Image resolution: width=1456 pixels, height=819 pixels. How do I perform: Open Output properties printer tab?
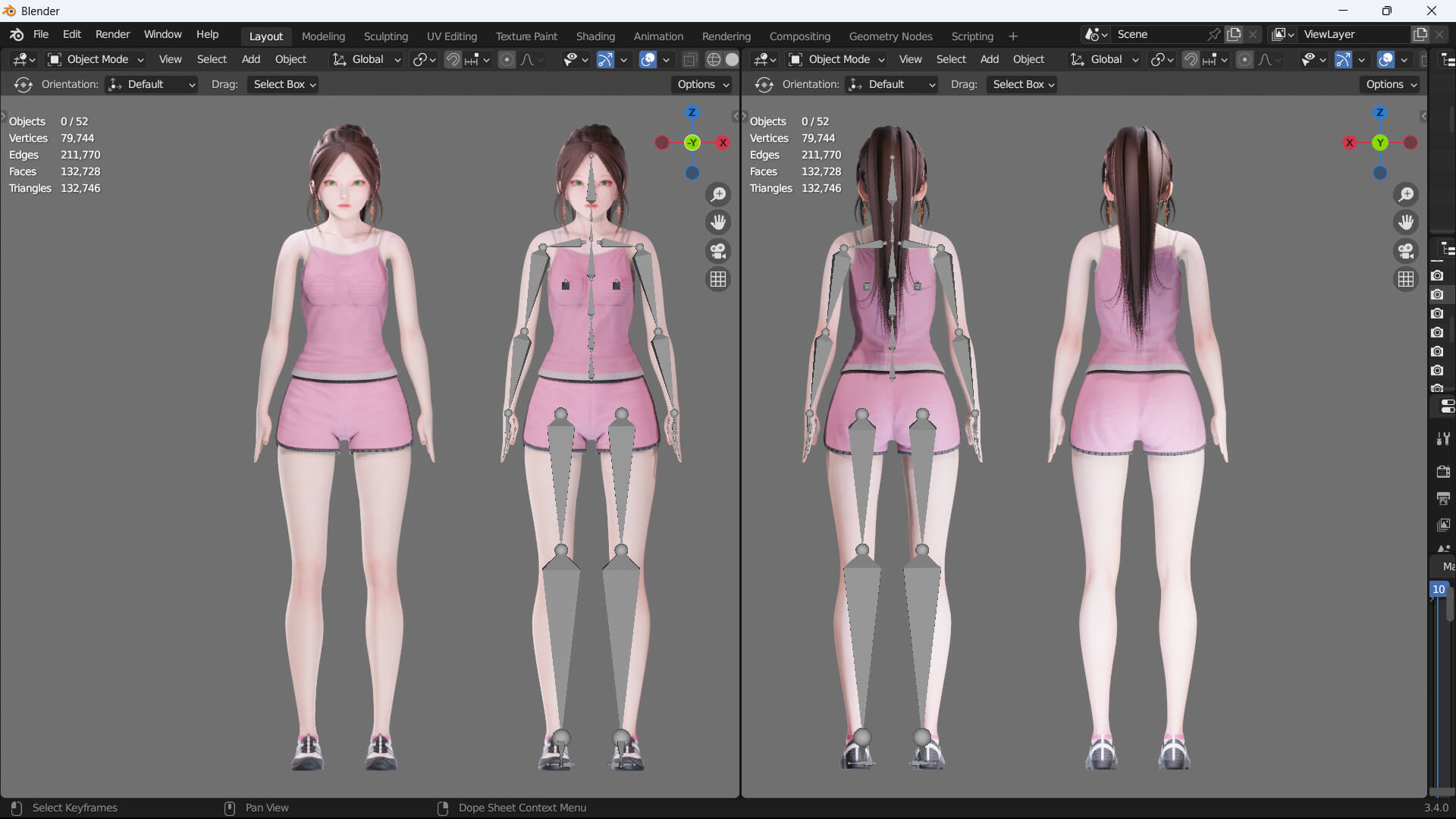click(1443, 498)
